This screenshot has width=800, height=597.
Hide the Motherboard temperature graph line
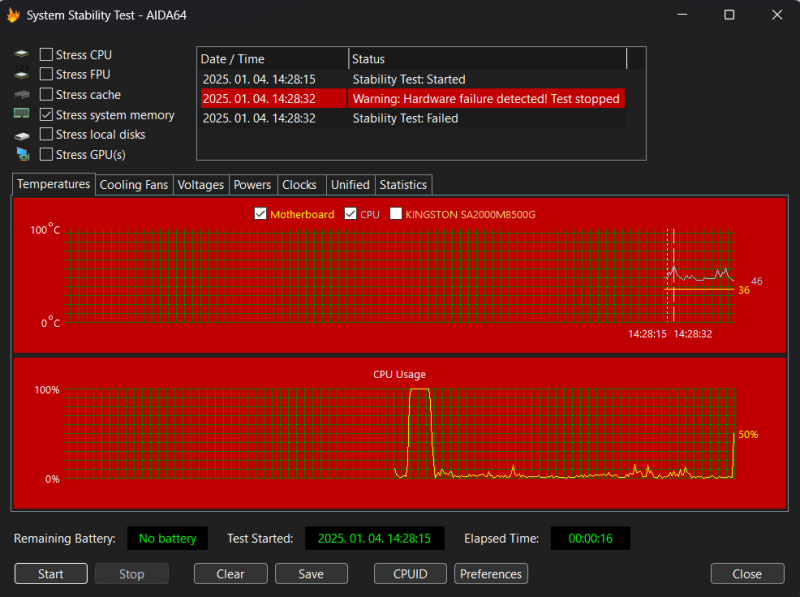(x=260, y=214)
